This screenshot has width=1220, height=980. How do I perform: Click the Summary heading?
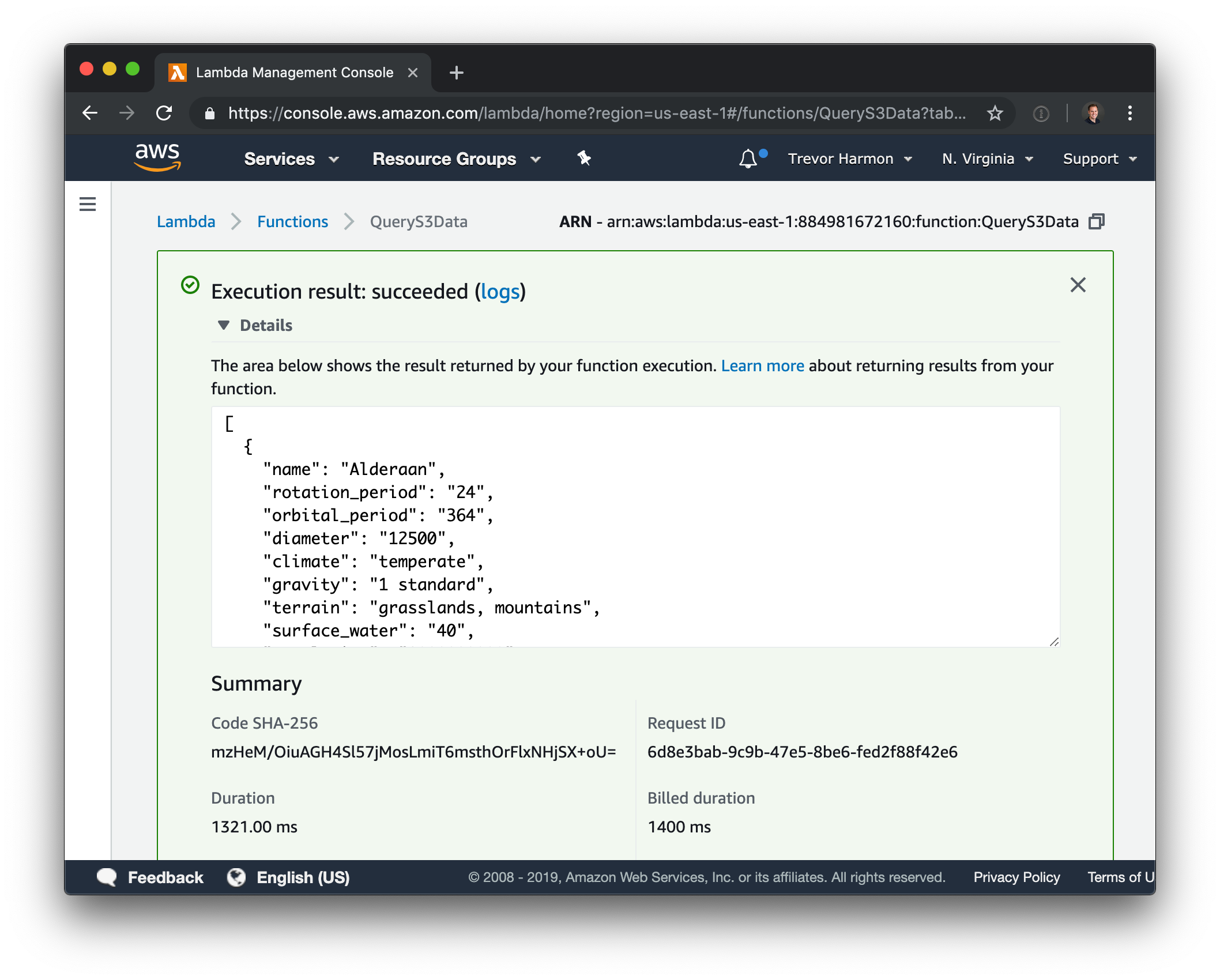257,683
